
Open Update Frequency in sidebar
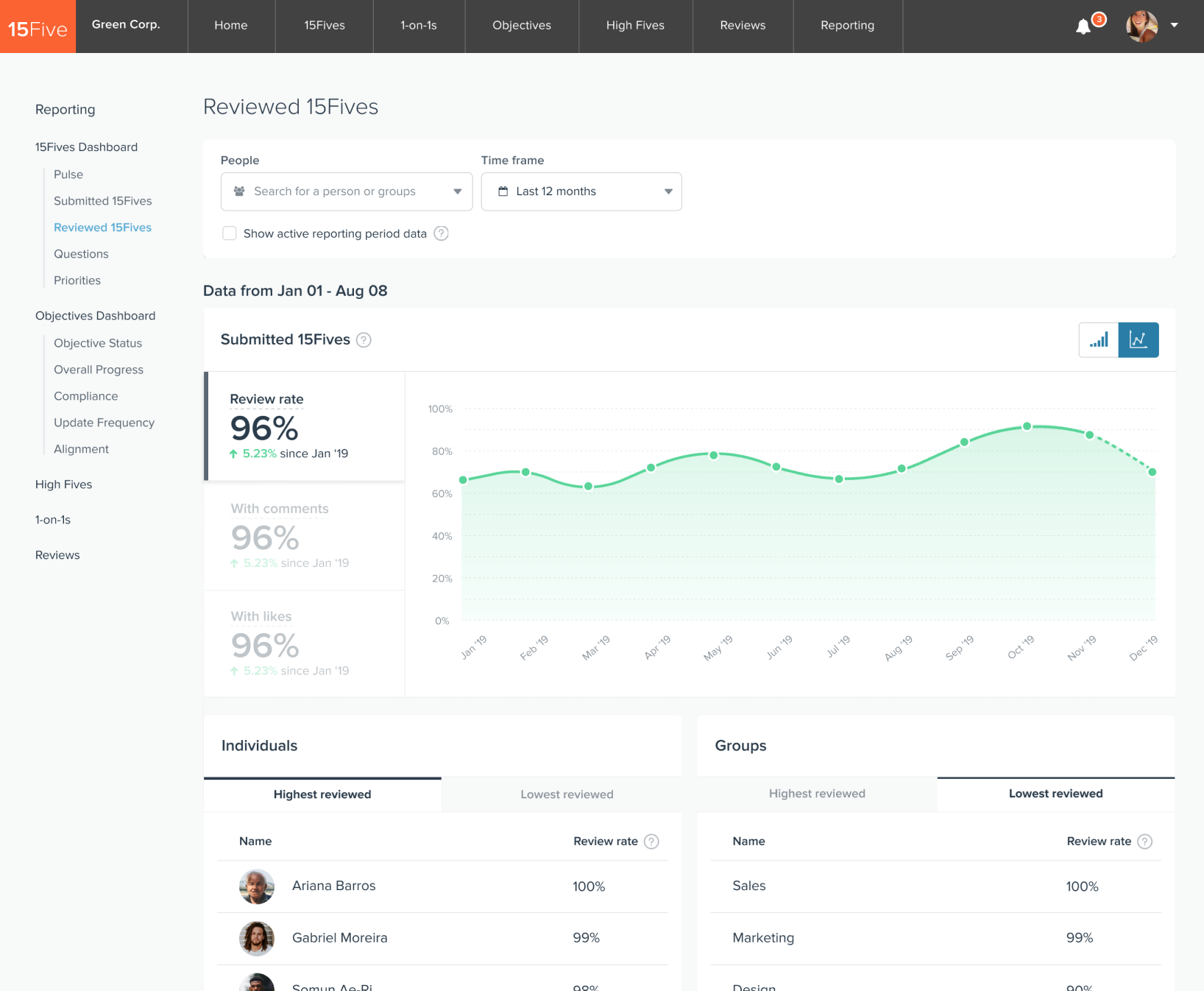click(x=105, y=423)
